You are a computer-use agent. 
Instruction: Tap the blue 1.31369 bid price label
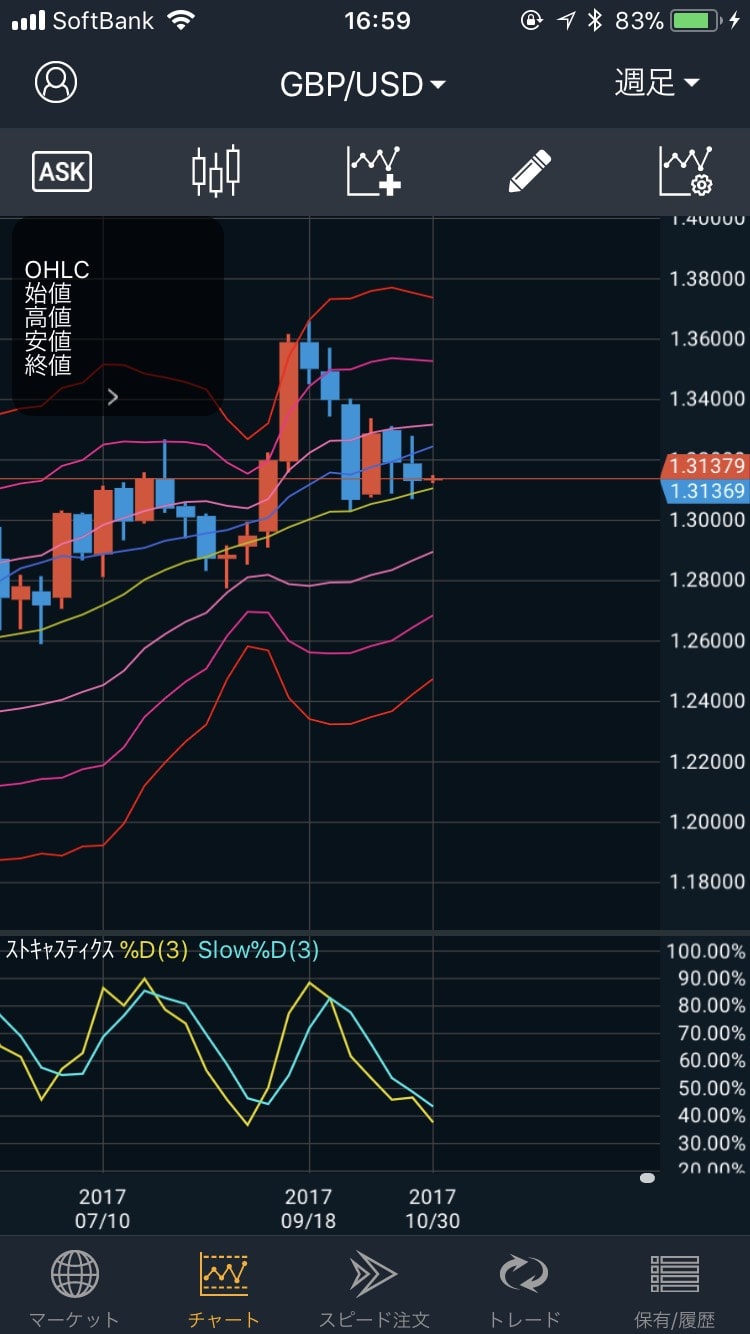click(706, 490)
